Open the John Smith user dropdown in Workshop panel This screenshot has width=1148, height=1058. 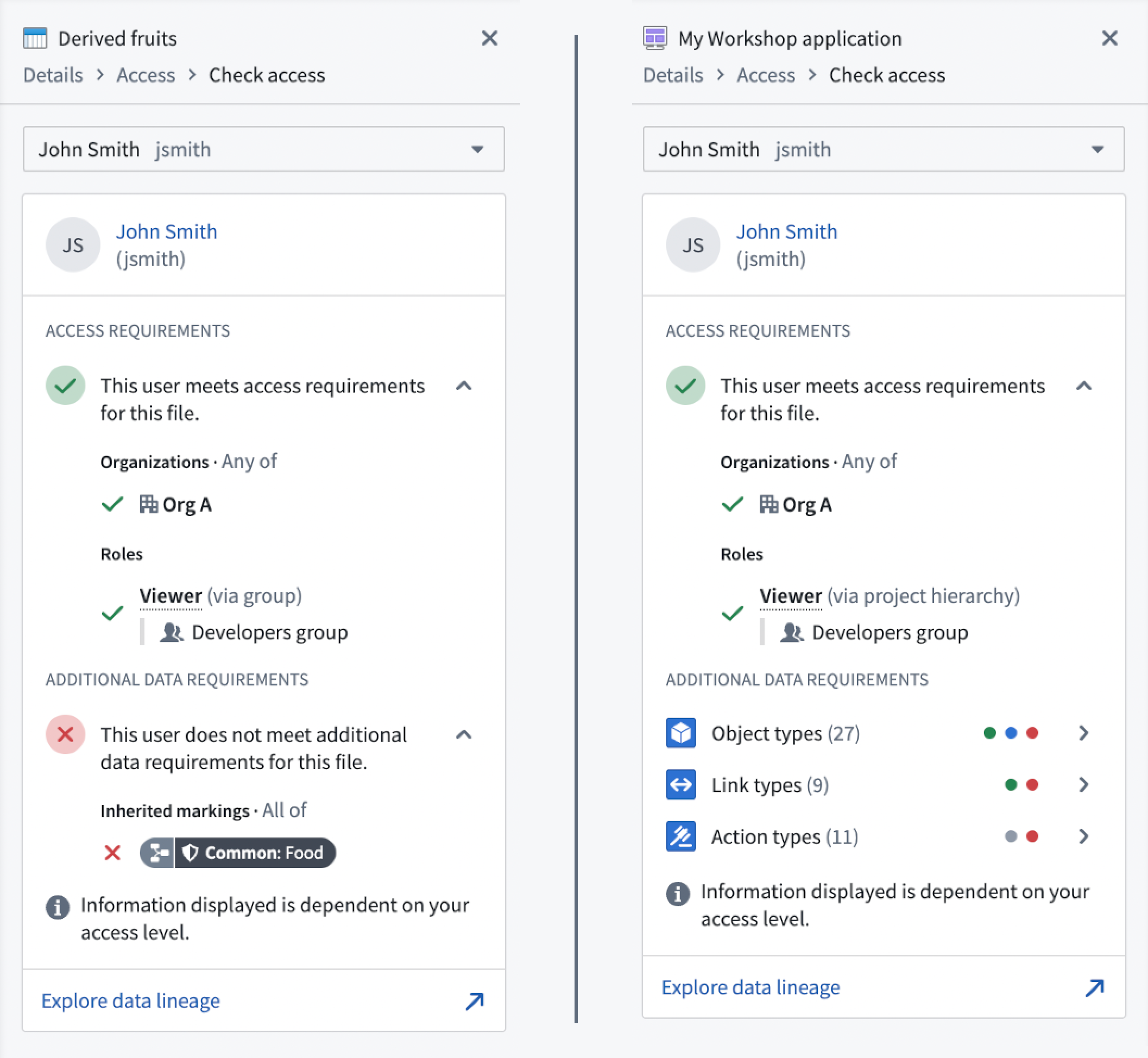[884, 149]
